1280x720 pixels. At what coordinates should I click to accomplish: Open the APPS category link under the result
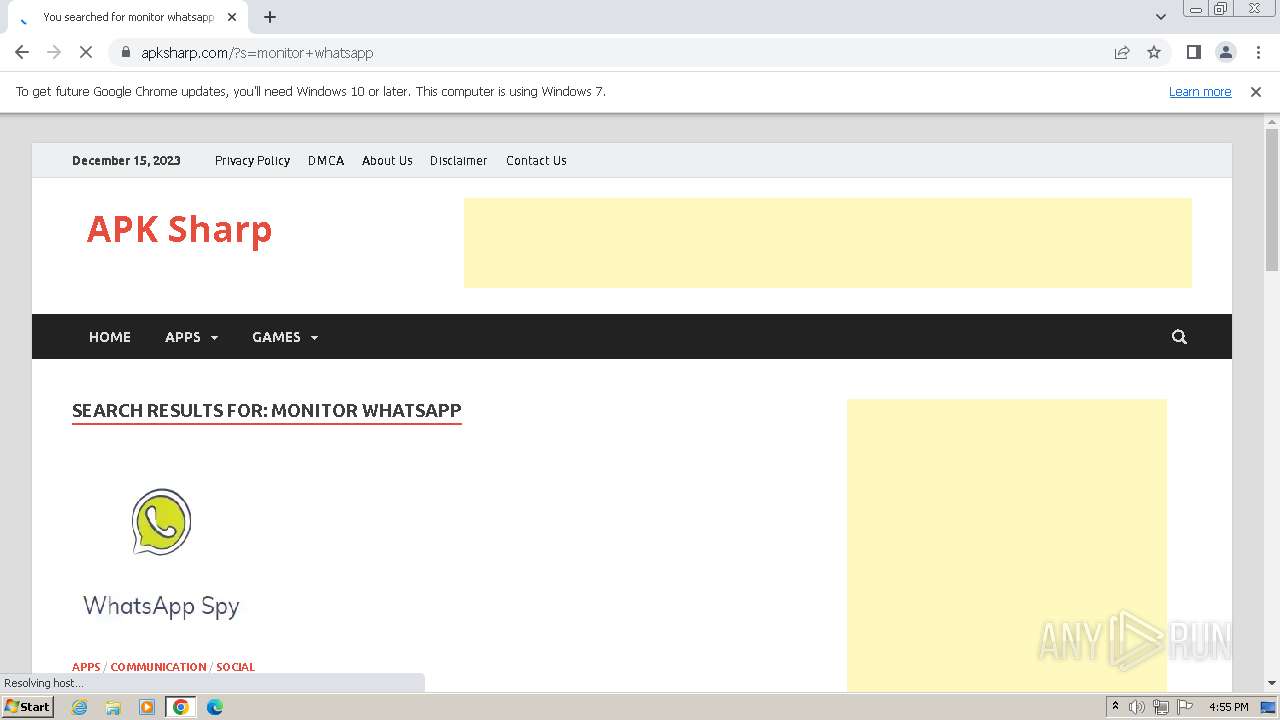click(x=86, y=667)
